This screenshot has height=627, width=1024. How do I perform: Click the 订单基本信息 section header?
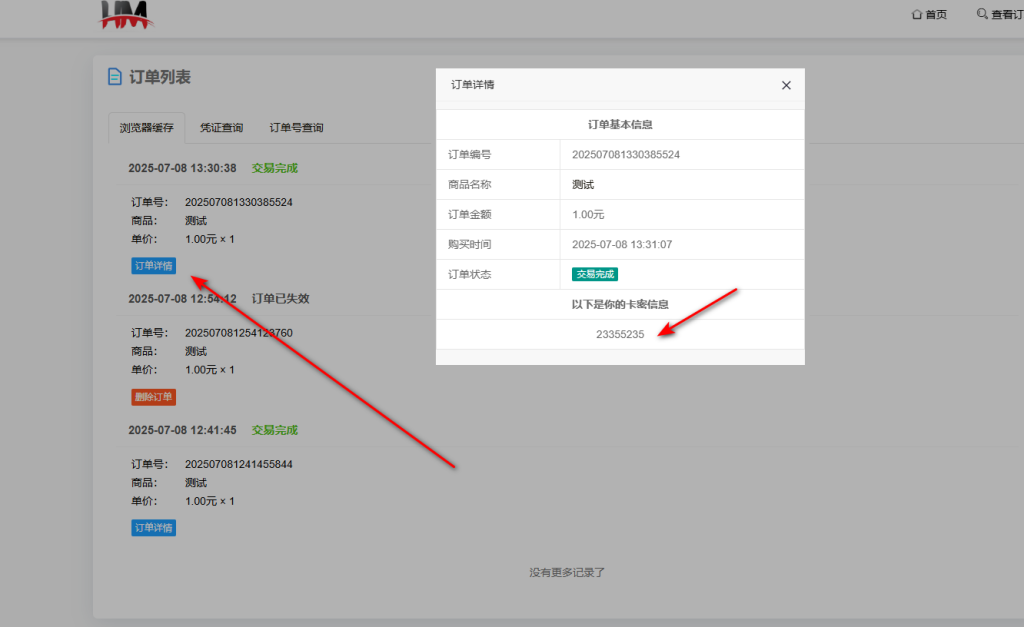tap(620, 125)
